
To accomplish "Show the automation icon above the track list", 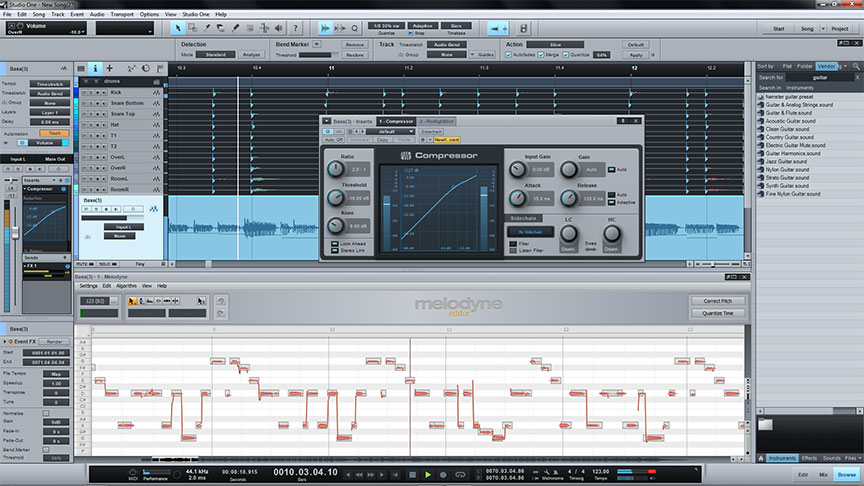I will tap(131, 68).
